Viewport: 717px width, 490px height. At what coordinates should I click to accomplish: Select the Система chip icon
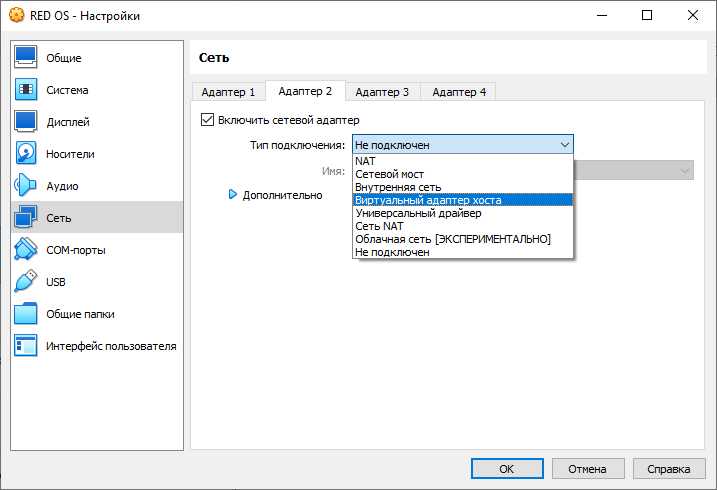coord(26,90)
